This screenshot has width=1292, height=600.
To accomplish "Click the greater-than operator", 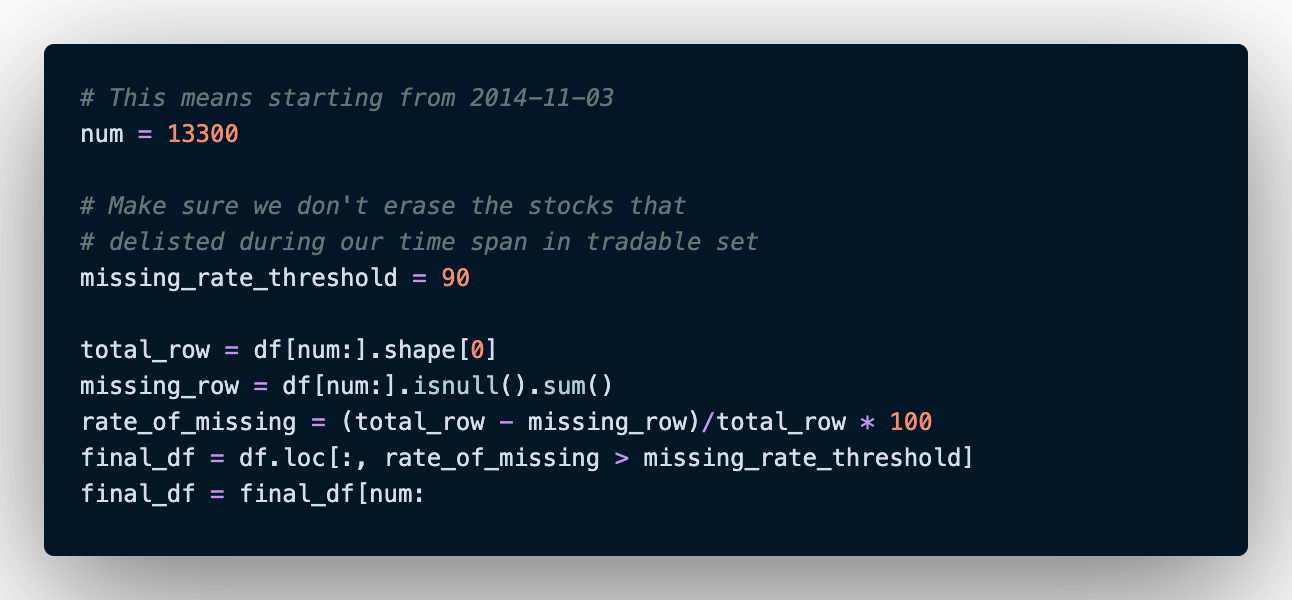I will click(x=621, y=458).
